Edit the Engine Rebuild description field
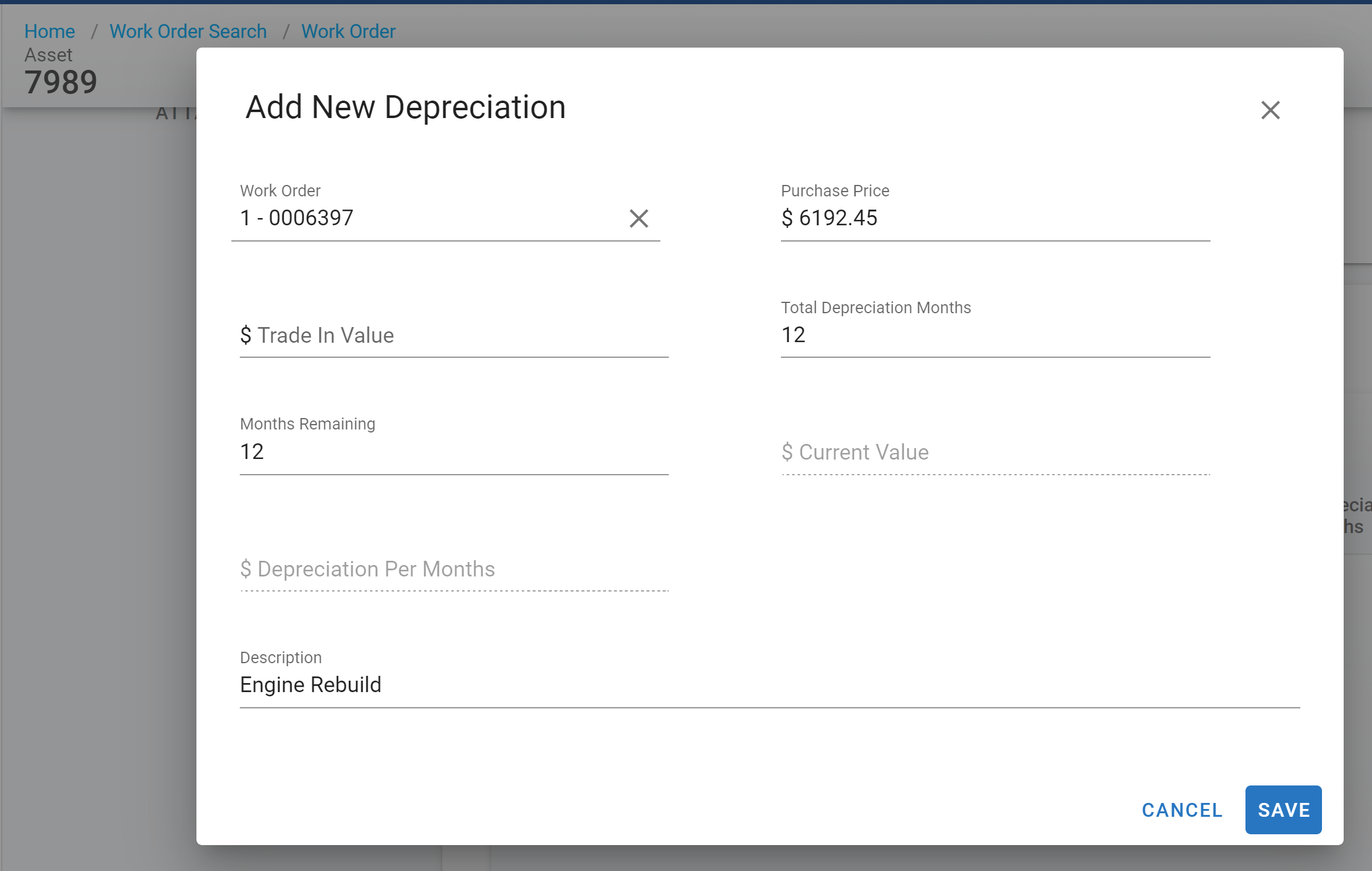This screenshot has height=871, width=1372. point(769,685)
